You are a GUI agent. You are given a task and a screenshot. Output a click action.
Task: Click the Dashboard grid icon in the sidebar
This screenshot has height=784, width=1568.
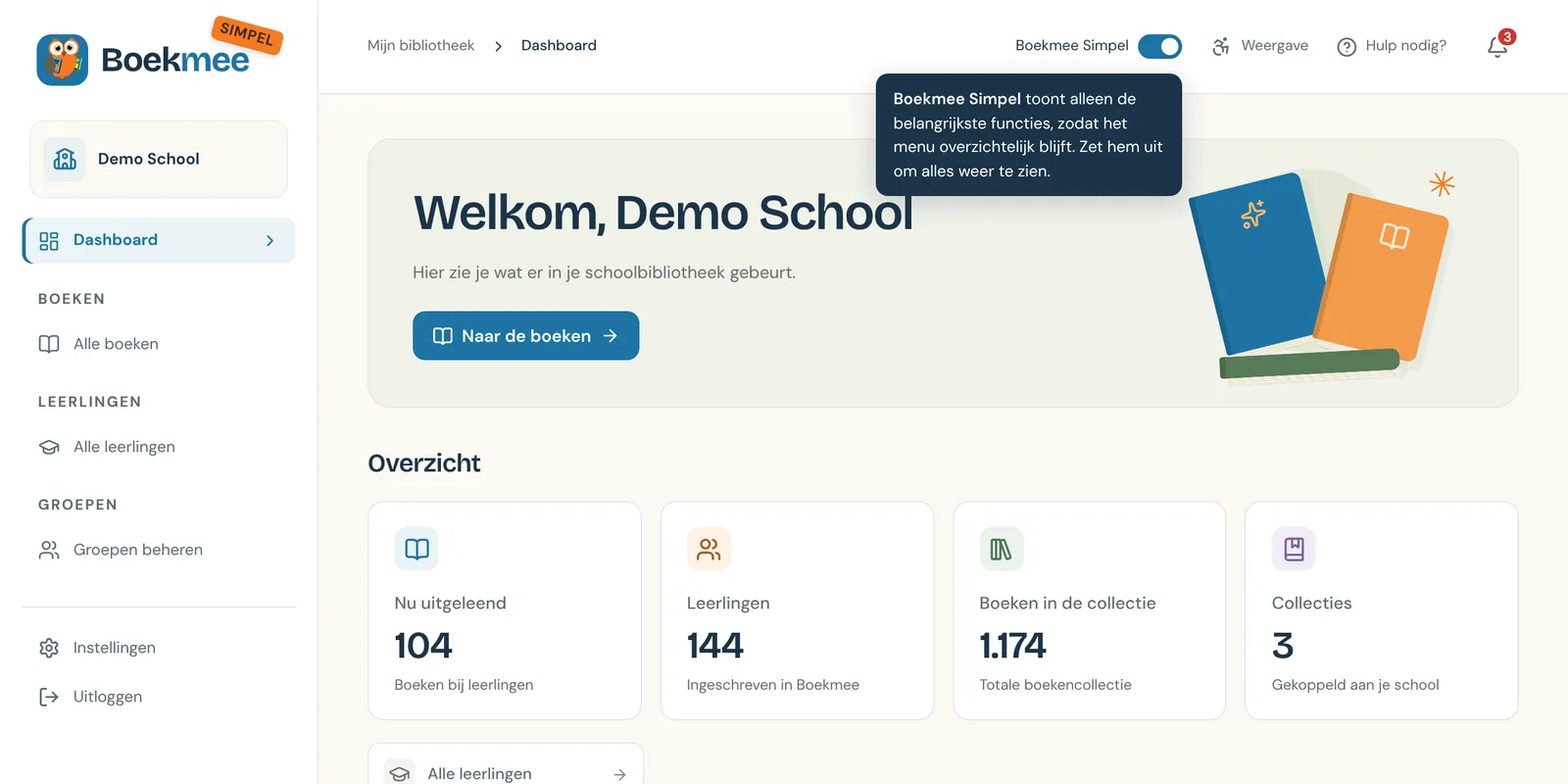click(x=49, y=241)
